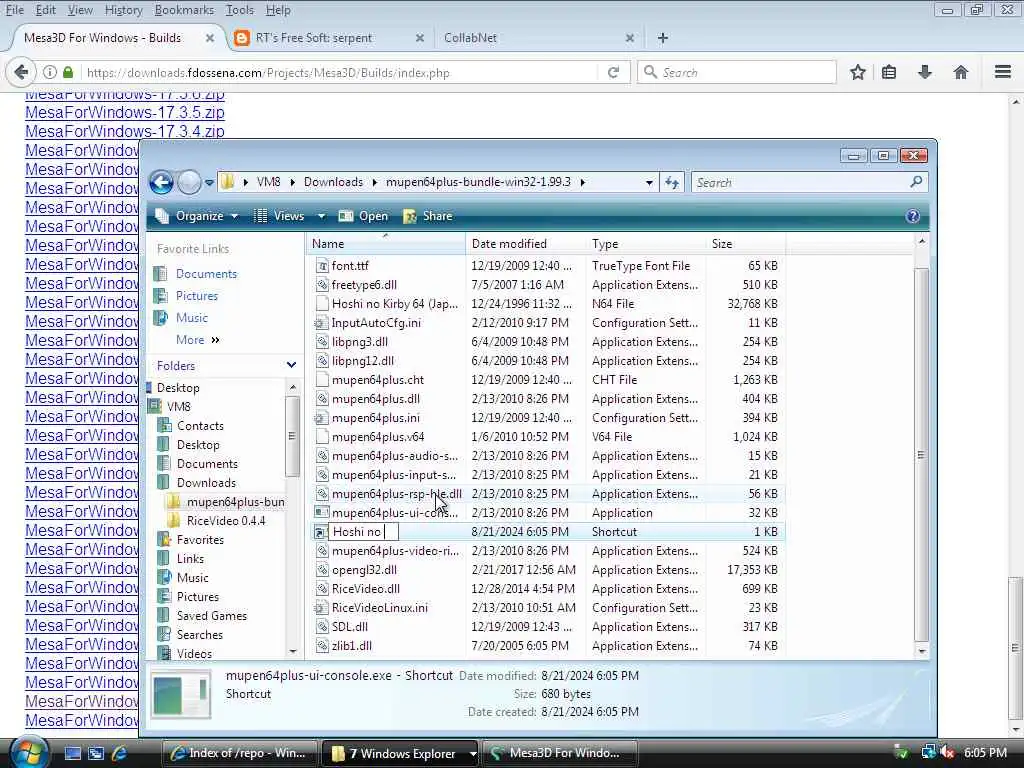Click the Switch between windows quick launch icon
Image resolution: width=1024 pixels, height=768 pixels.
[x=96, y=753]
